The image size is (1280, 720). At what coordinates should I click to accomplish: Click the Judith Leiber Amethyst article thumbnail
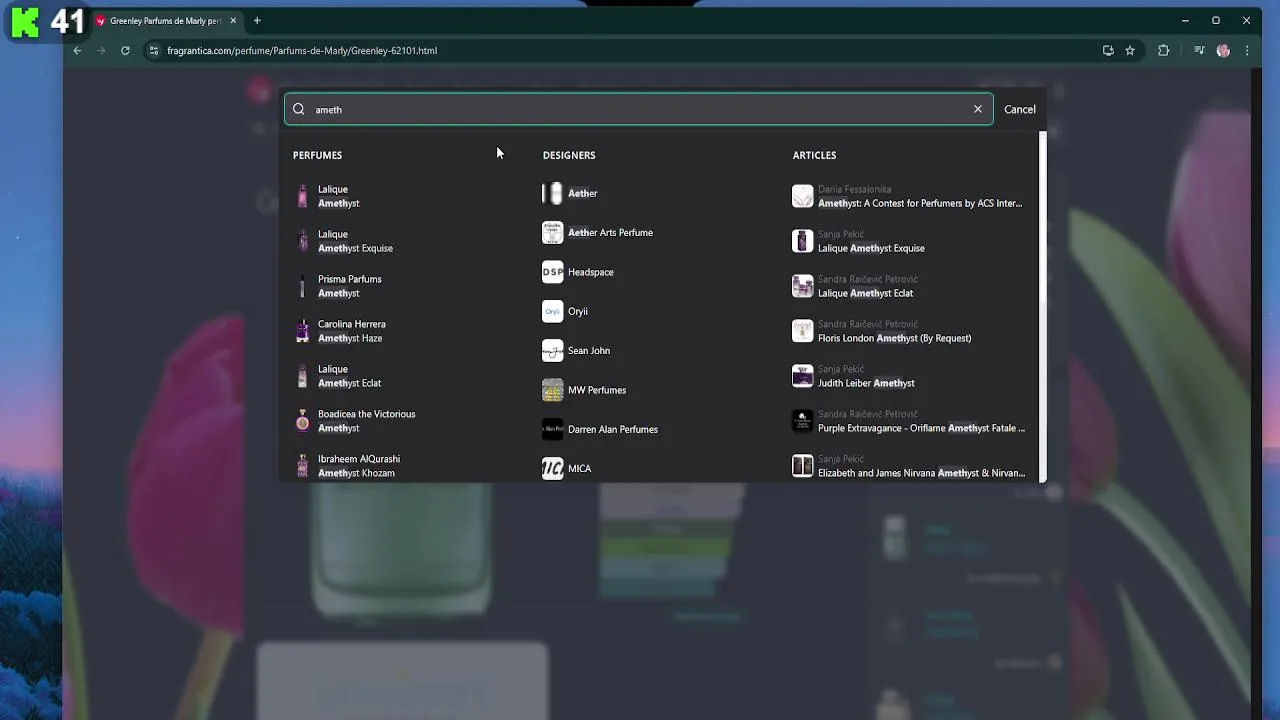pos(803,376)
